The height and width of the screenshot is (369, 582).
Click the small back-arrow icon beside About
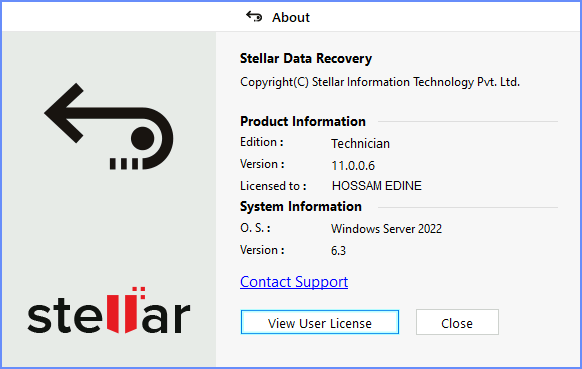point(254,17)
